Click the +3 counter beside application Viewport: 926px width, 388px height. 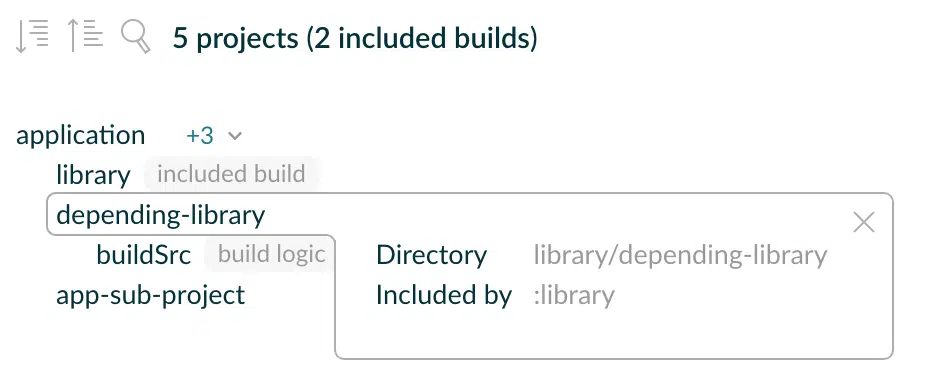(x=200, y=136)
